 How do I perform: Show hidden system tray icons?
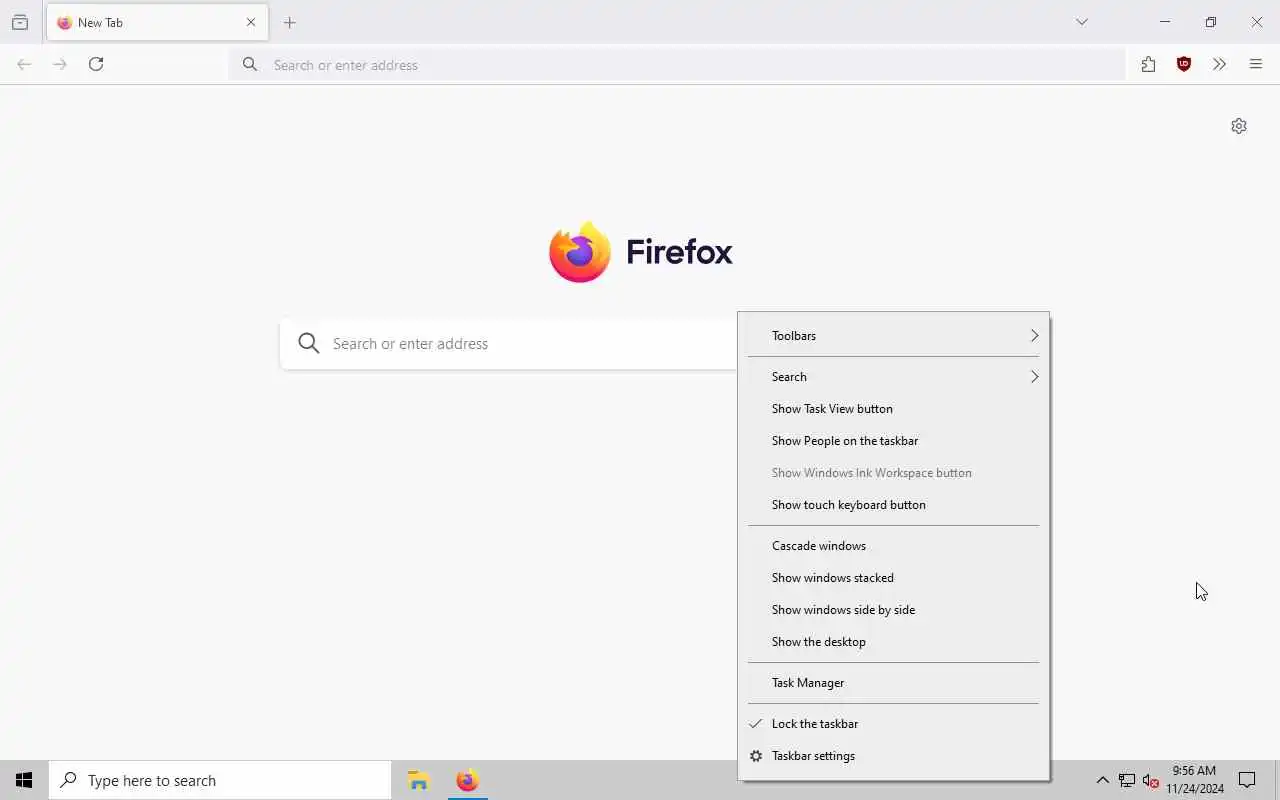pos(1102,781)
